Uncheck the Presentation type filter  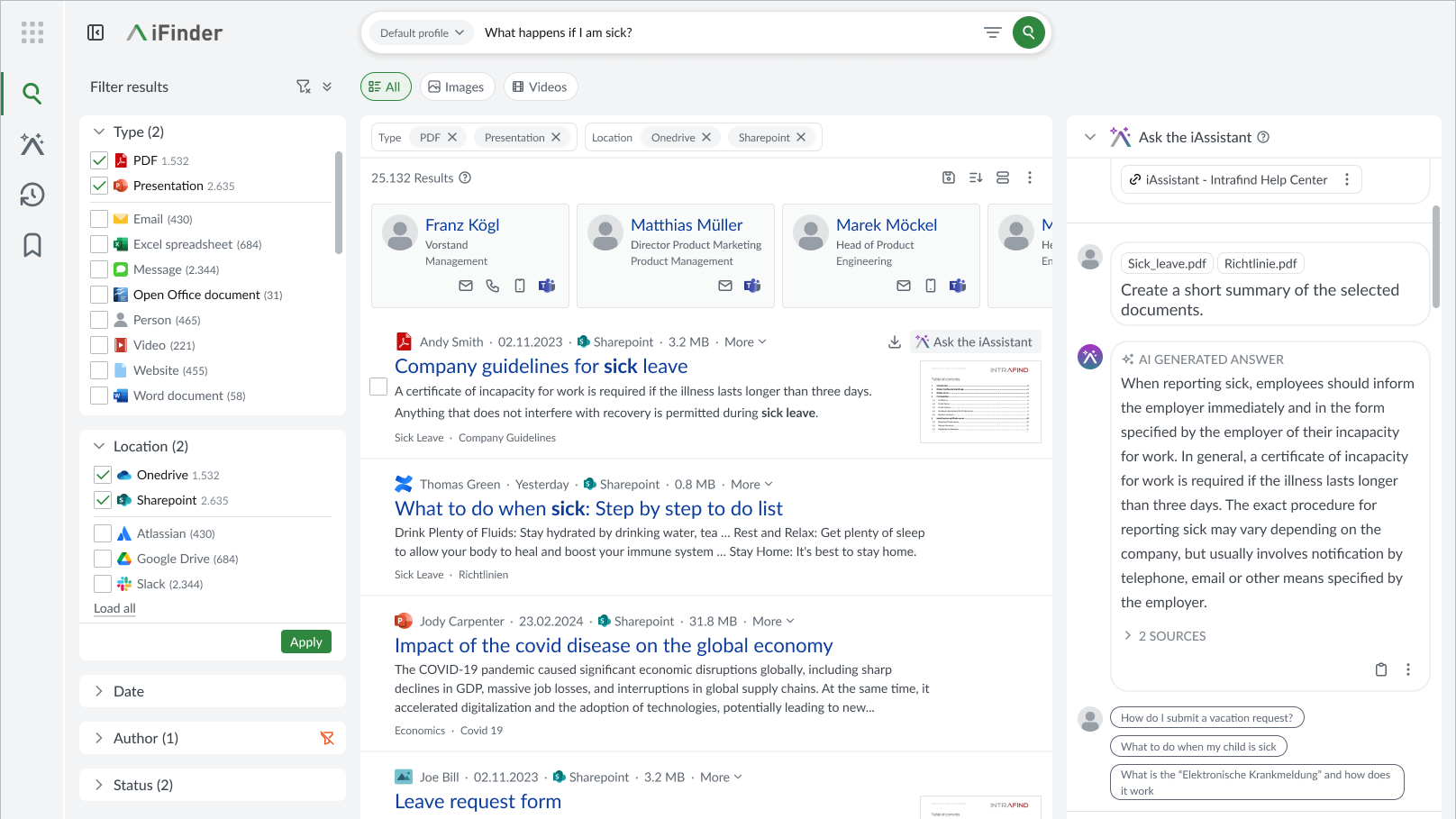click(99, 186)
